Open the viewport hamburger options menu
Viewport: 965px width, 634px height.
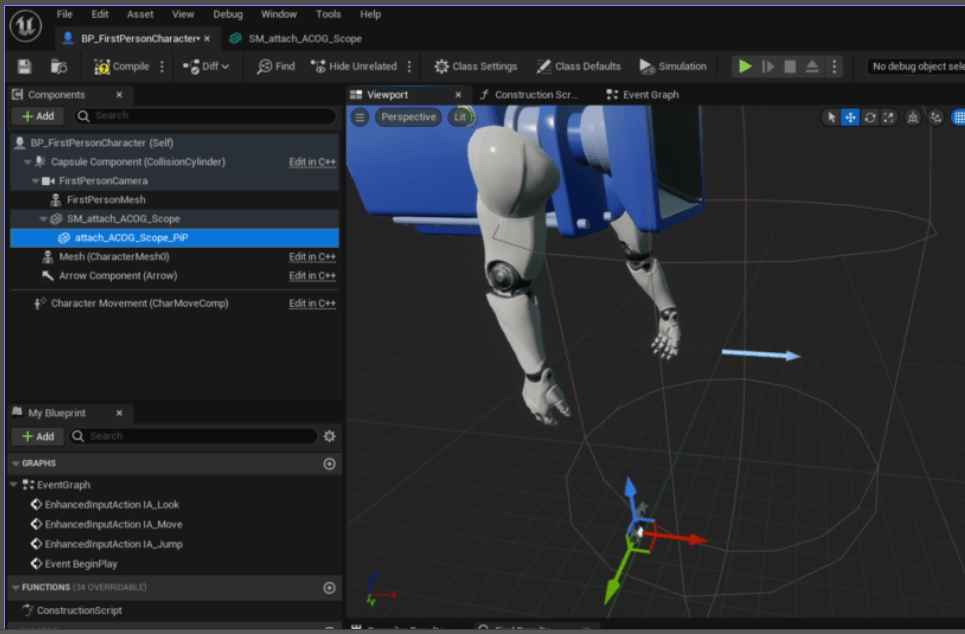[361, 117]
